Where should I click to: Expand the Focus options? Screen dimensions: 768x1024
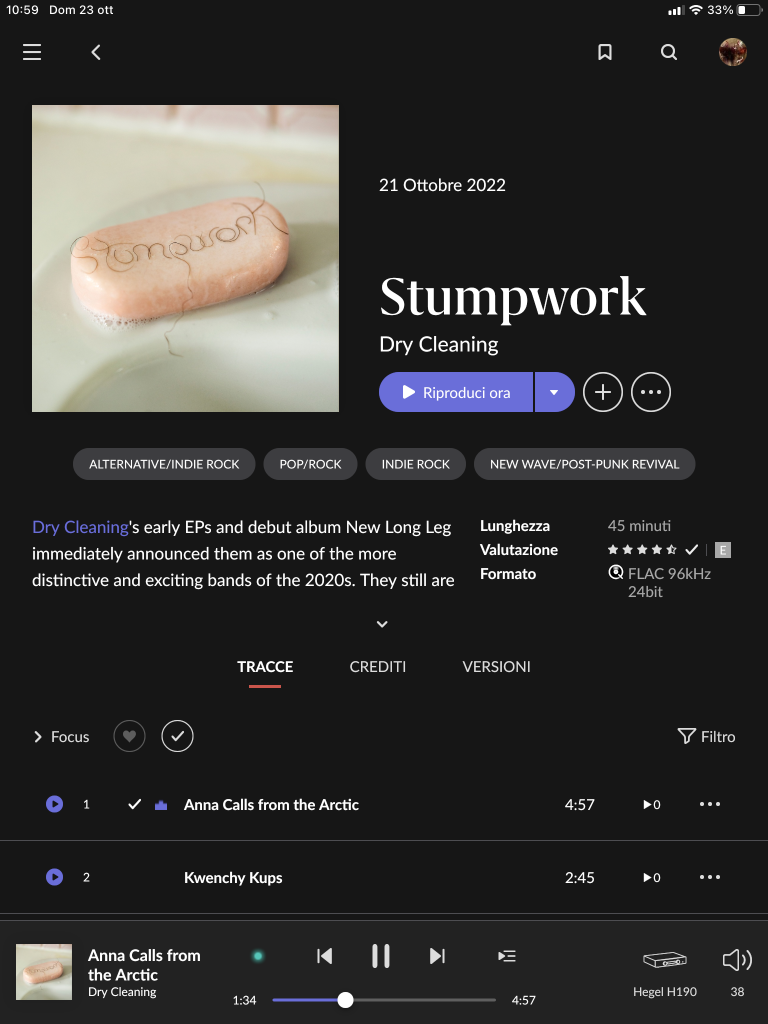coord(61,737)
